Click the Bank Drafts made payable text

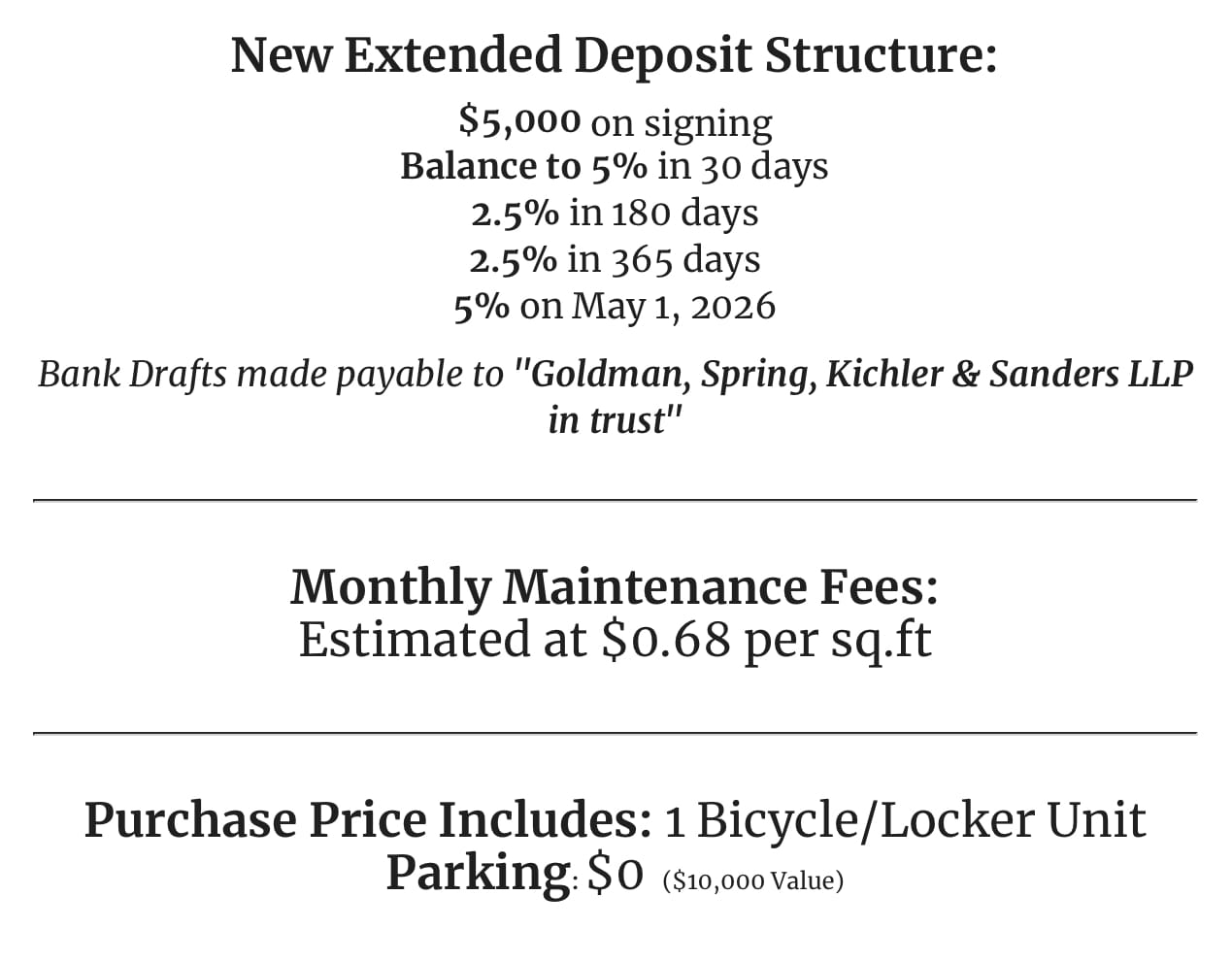tap(271, 374)
